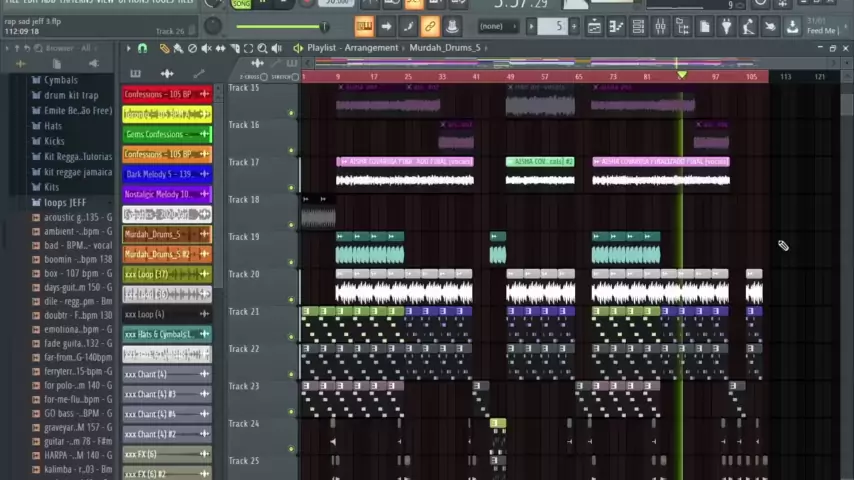Click the orange piano keyboard icon in top toolbar
The width and height of the screenshot is (854, 480).
point(364,27)
